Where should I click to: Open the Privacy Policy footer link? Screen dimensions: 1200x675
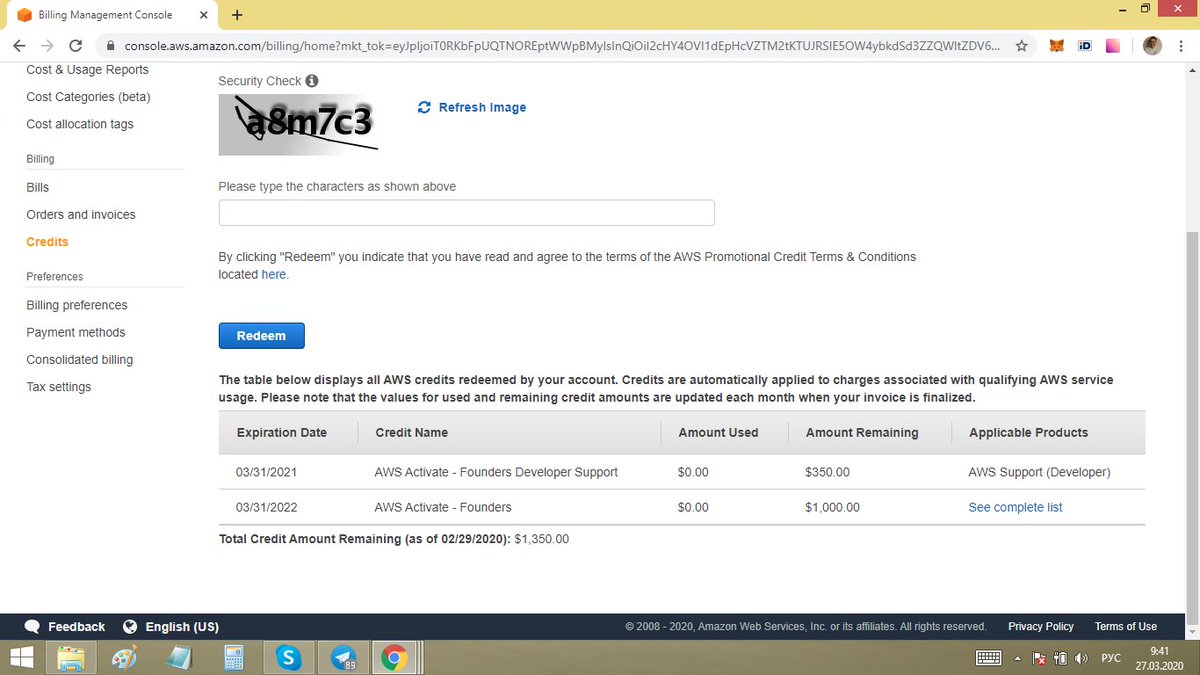click(1040, 626)
